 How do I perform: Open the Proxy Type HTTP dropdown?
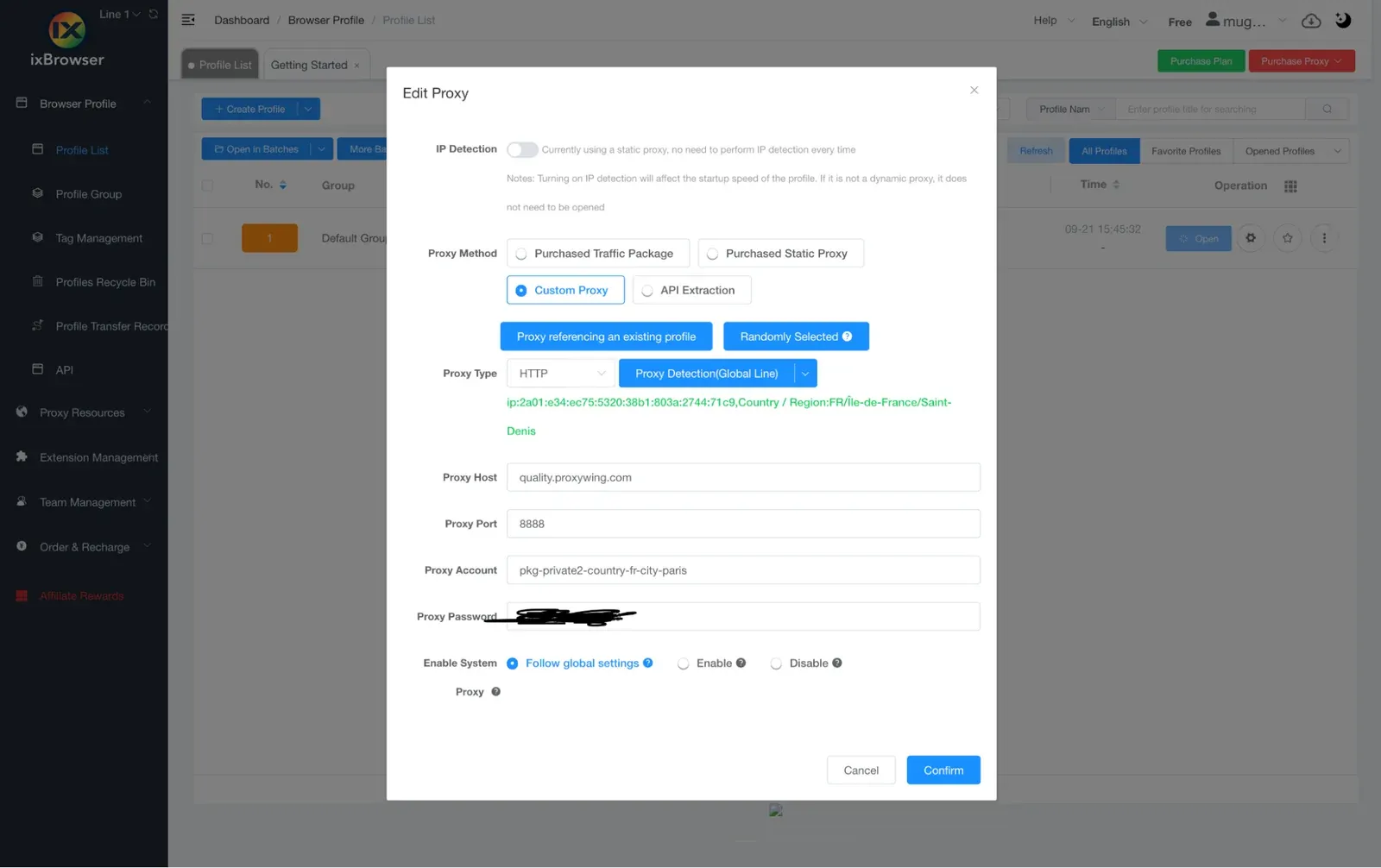pos(561,374)
